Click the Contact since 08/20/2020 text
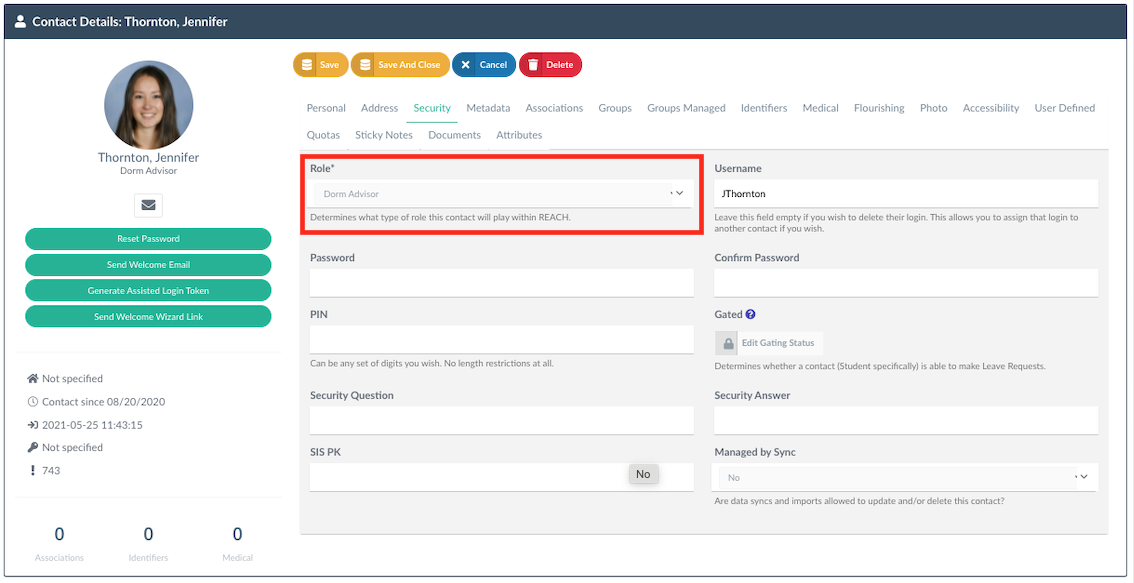The image size is (1134, 583). coord(103,401)
